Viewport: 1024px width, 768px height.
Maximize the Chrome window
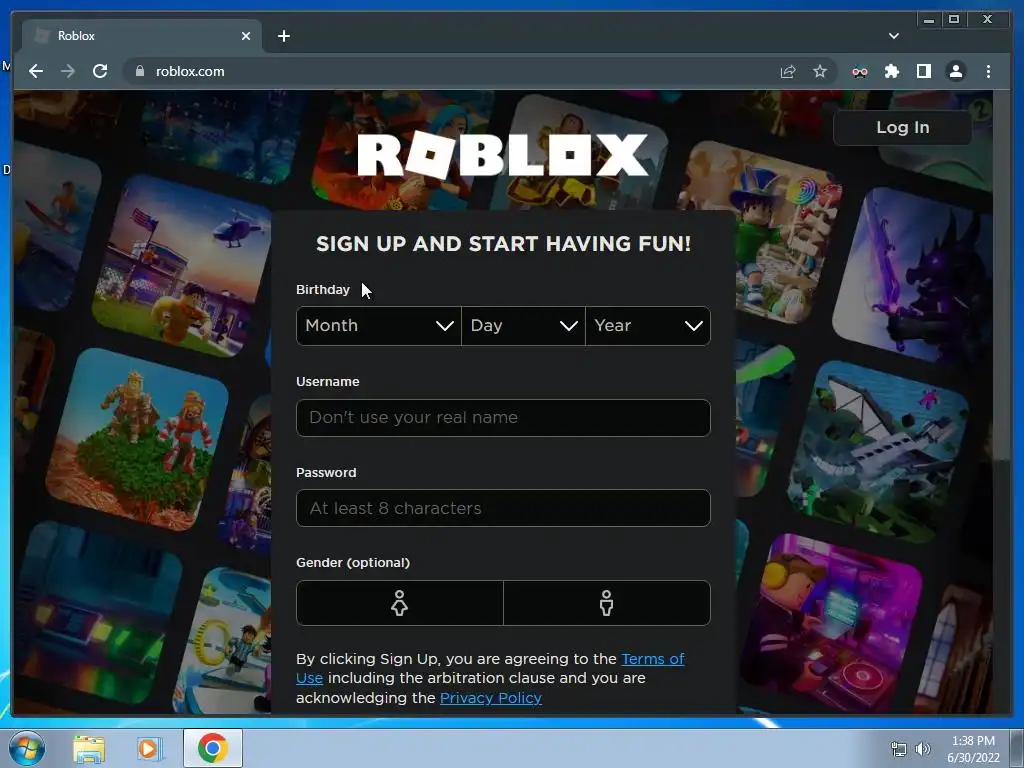(954, 20)
